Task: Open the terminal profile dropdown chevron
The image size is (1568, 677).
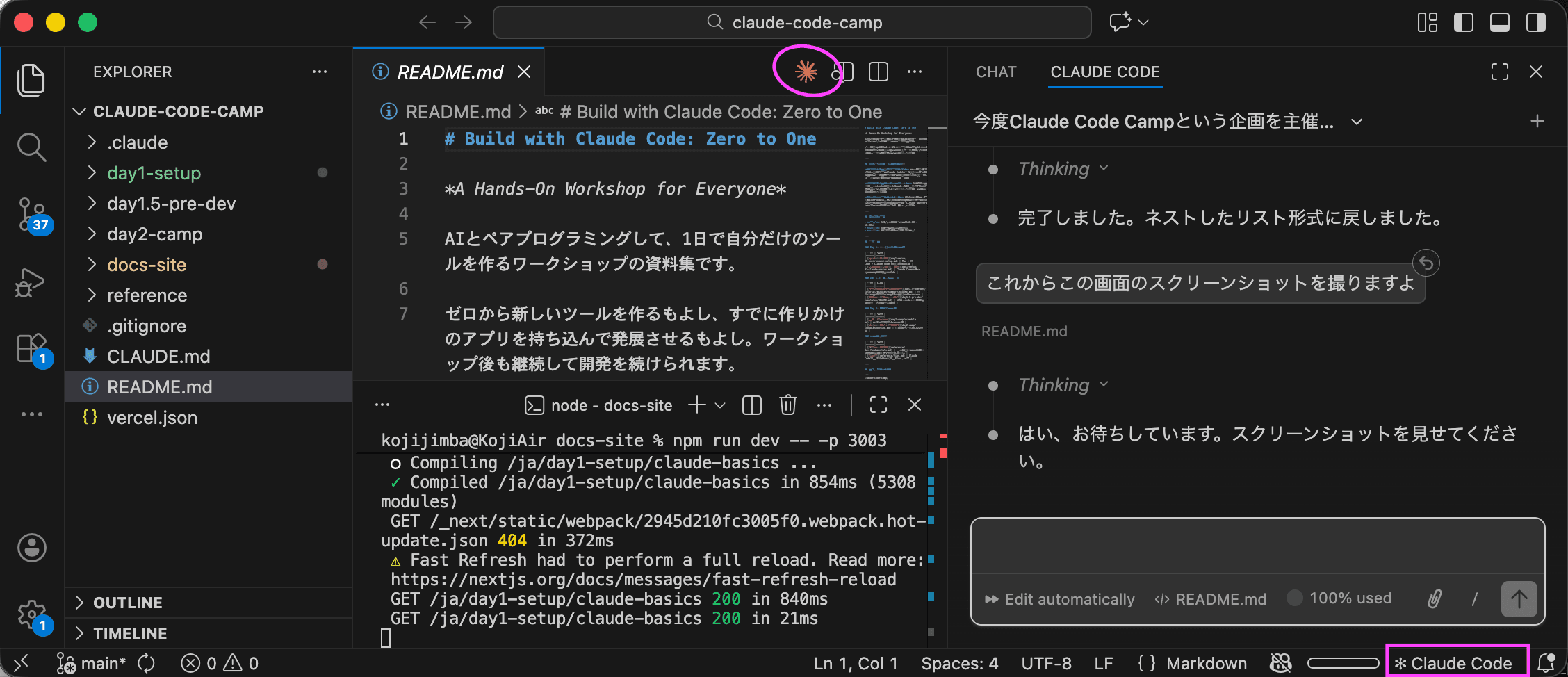Action: click(x=720, y=405)
